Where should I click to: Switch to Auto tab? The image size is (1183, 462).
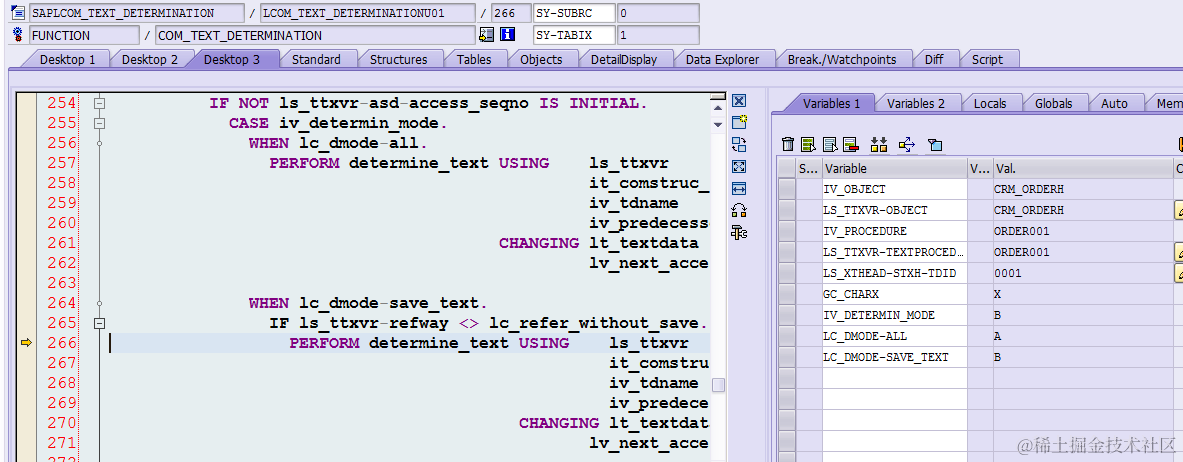1114,103
